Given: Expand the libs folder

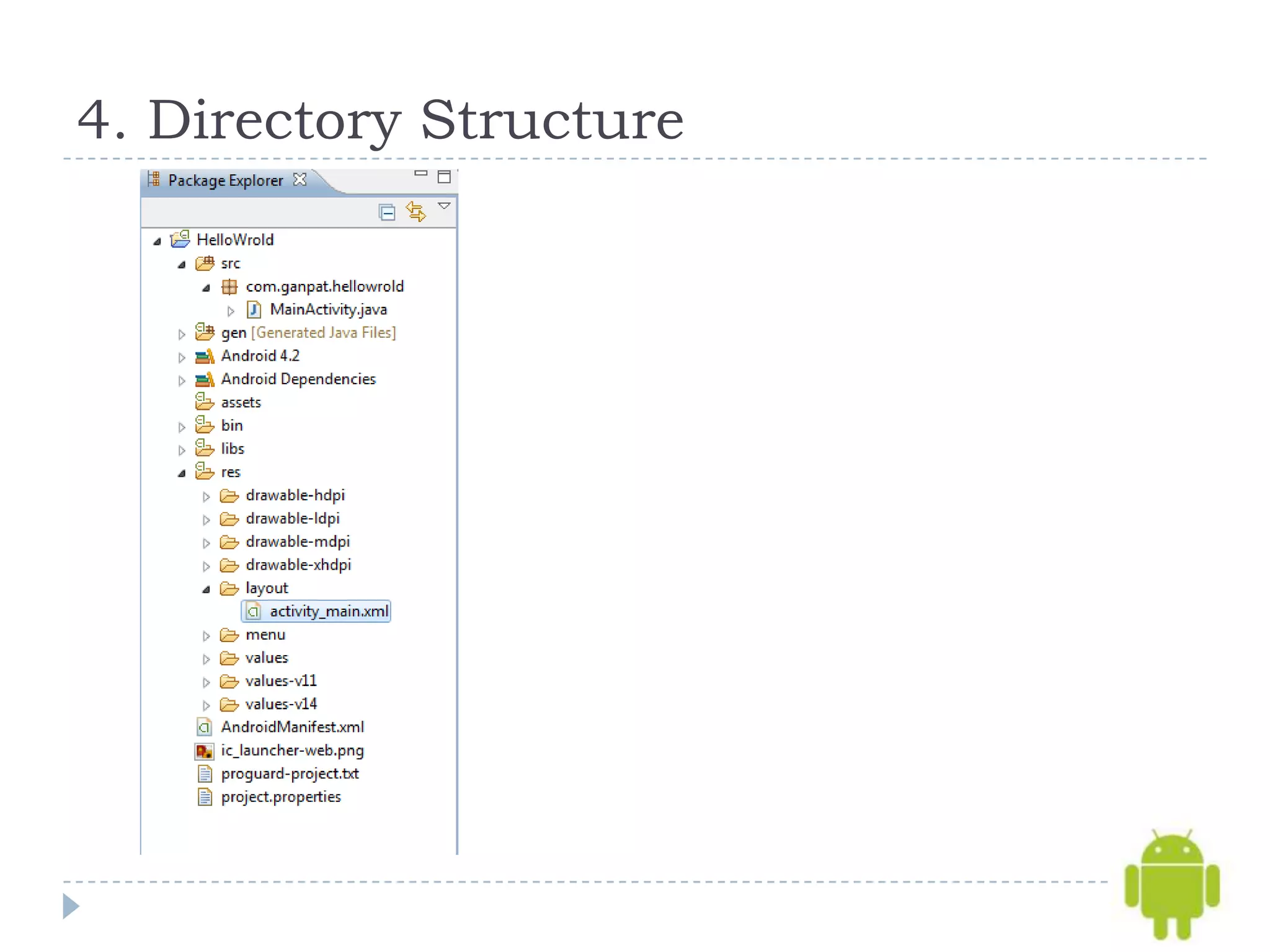Looking at the screenshot, I should click(182, 450).
